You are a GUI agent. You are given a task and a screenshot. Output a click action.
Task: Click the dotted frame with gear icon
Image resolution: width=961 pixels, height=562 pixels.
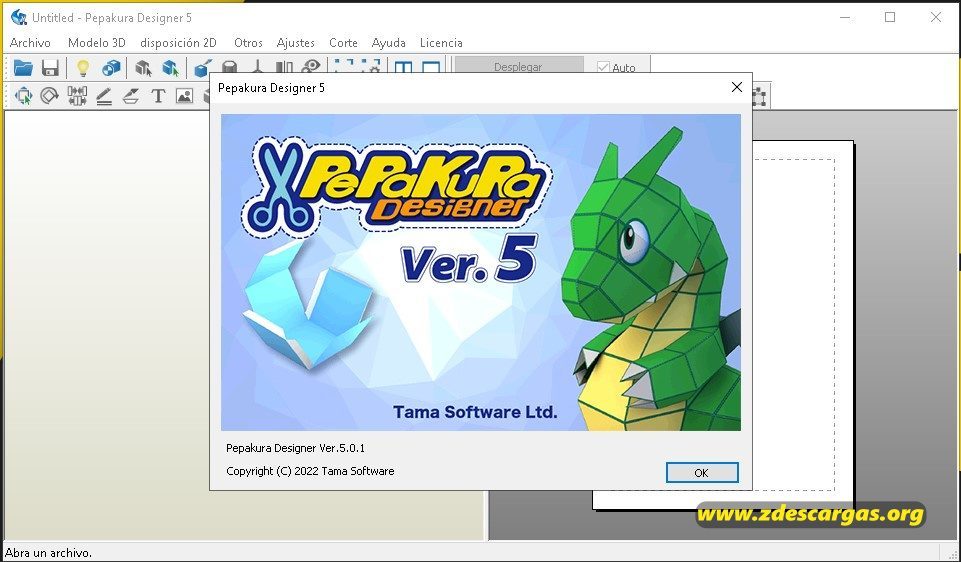(371, 66)
